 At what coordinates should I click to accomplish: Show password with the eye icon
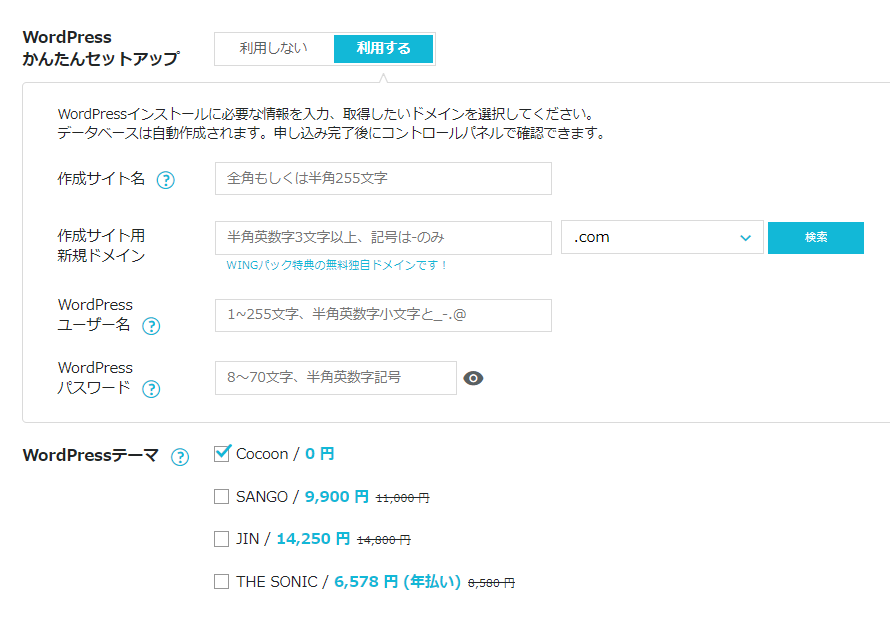(473, 378)
